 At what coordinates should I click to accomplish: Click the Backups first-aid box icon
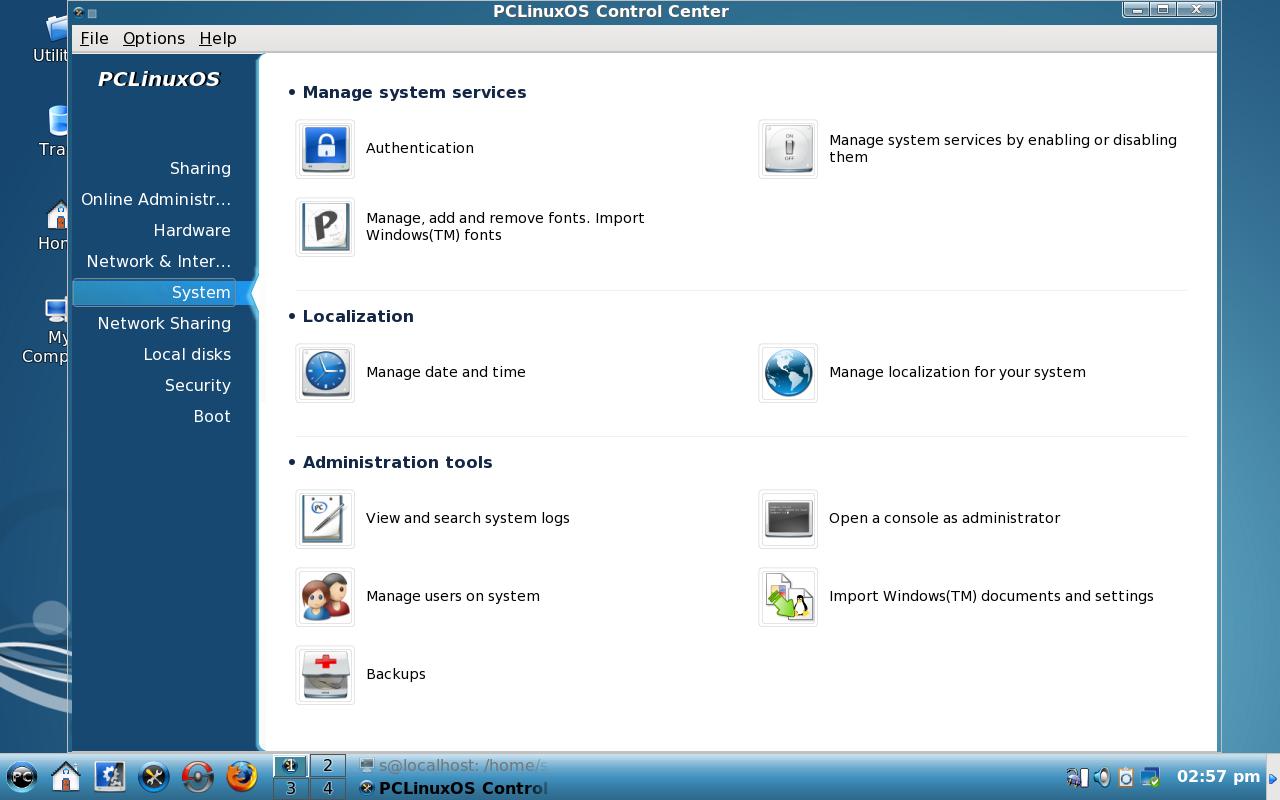tap(325, 675)
